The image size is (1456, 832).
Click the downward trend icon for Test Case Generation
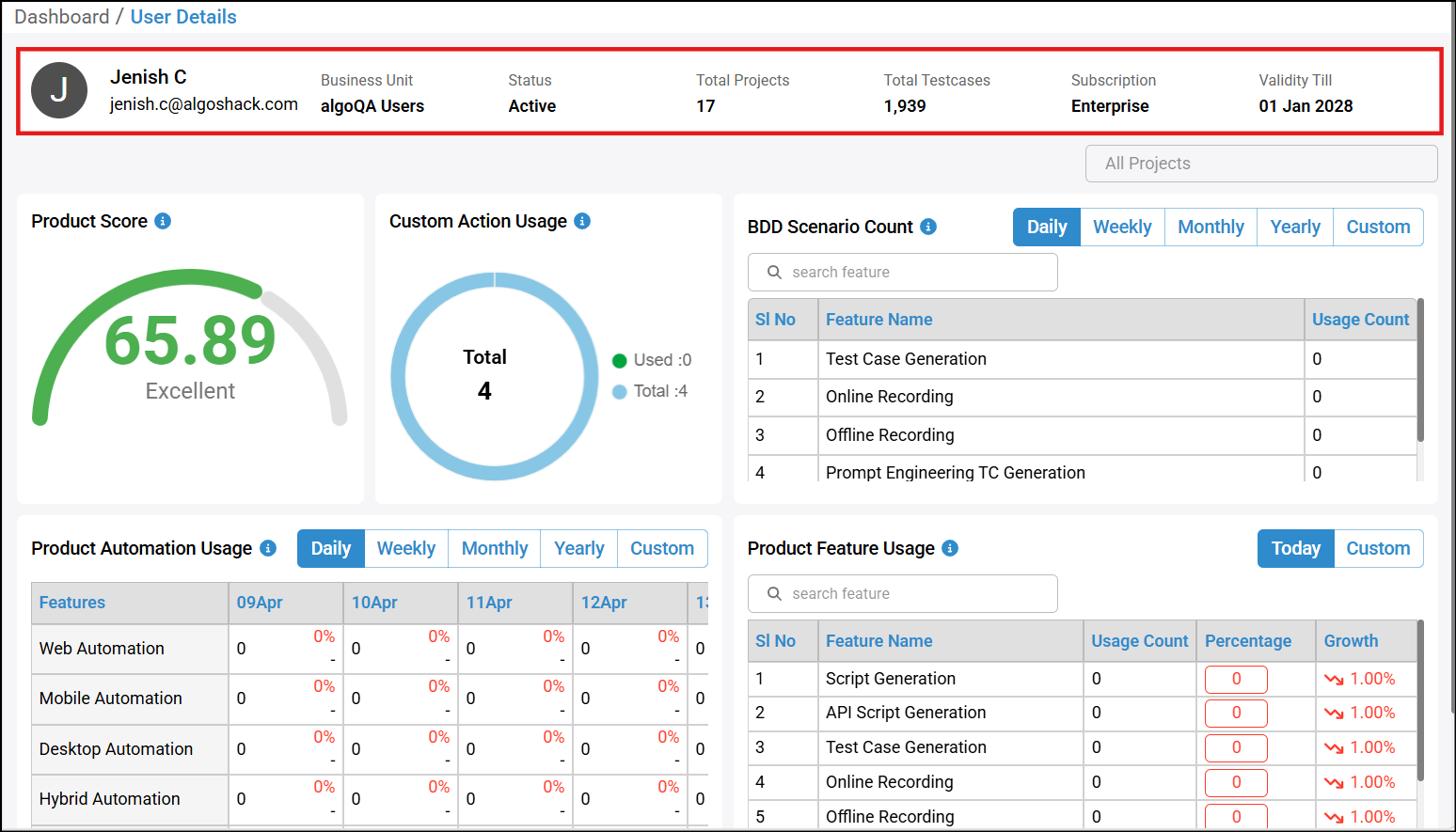[x=1334, y=748]
